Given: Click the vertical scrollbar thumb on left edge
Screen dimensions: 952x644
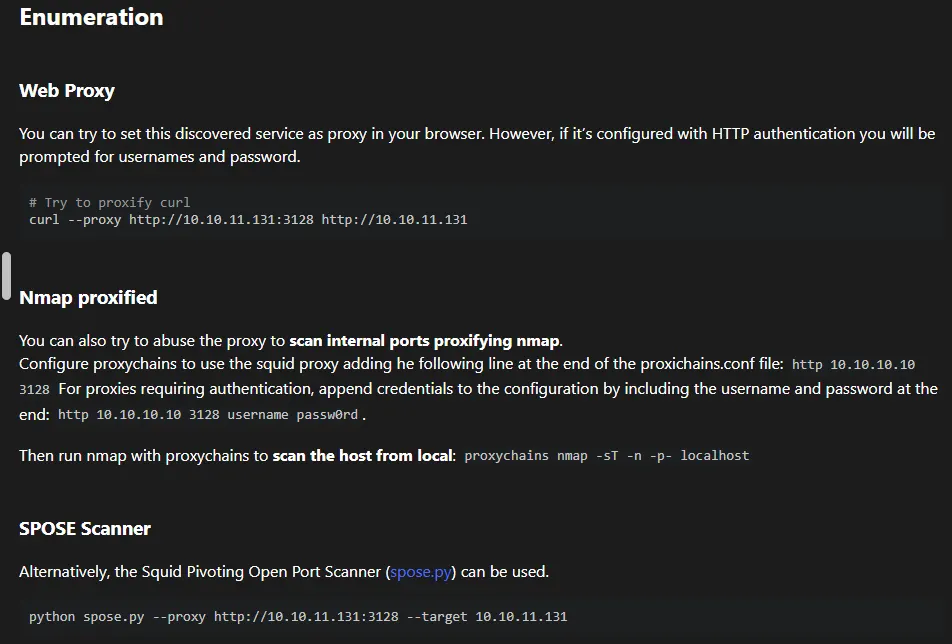Looking at the screenshot, I should [6, 276].
